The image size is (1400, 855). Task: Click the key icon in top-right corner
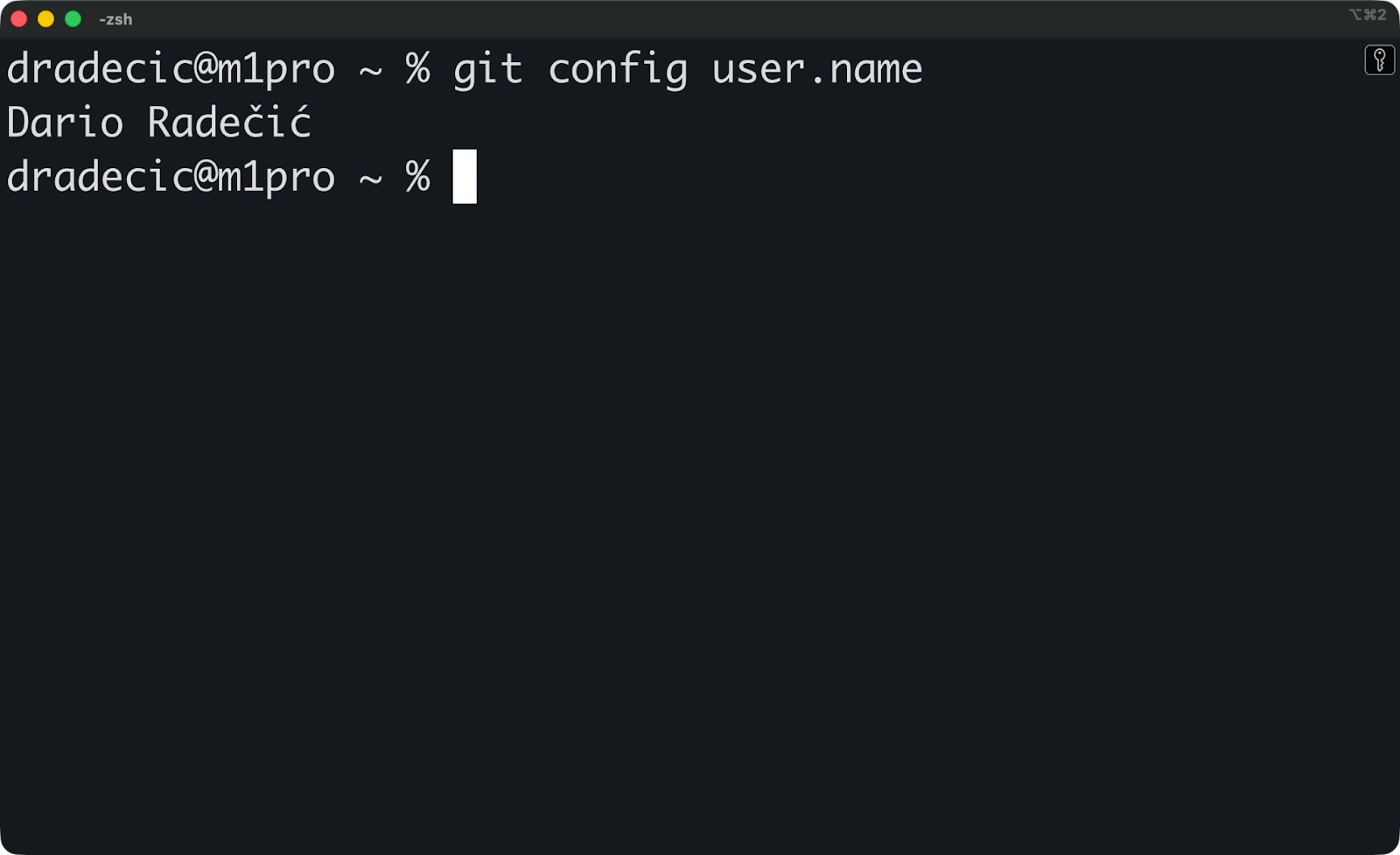click(1379, 61)
